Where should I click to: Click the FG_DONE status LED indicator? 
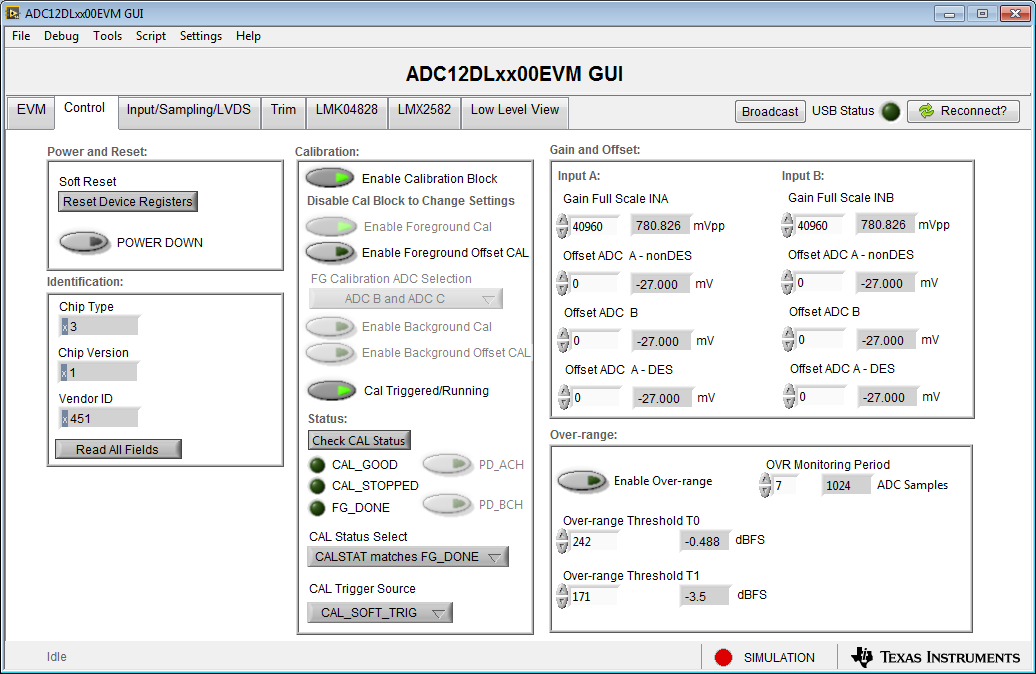[316, 507]
